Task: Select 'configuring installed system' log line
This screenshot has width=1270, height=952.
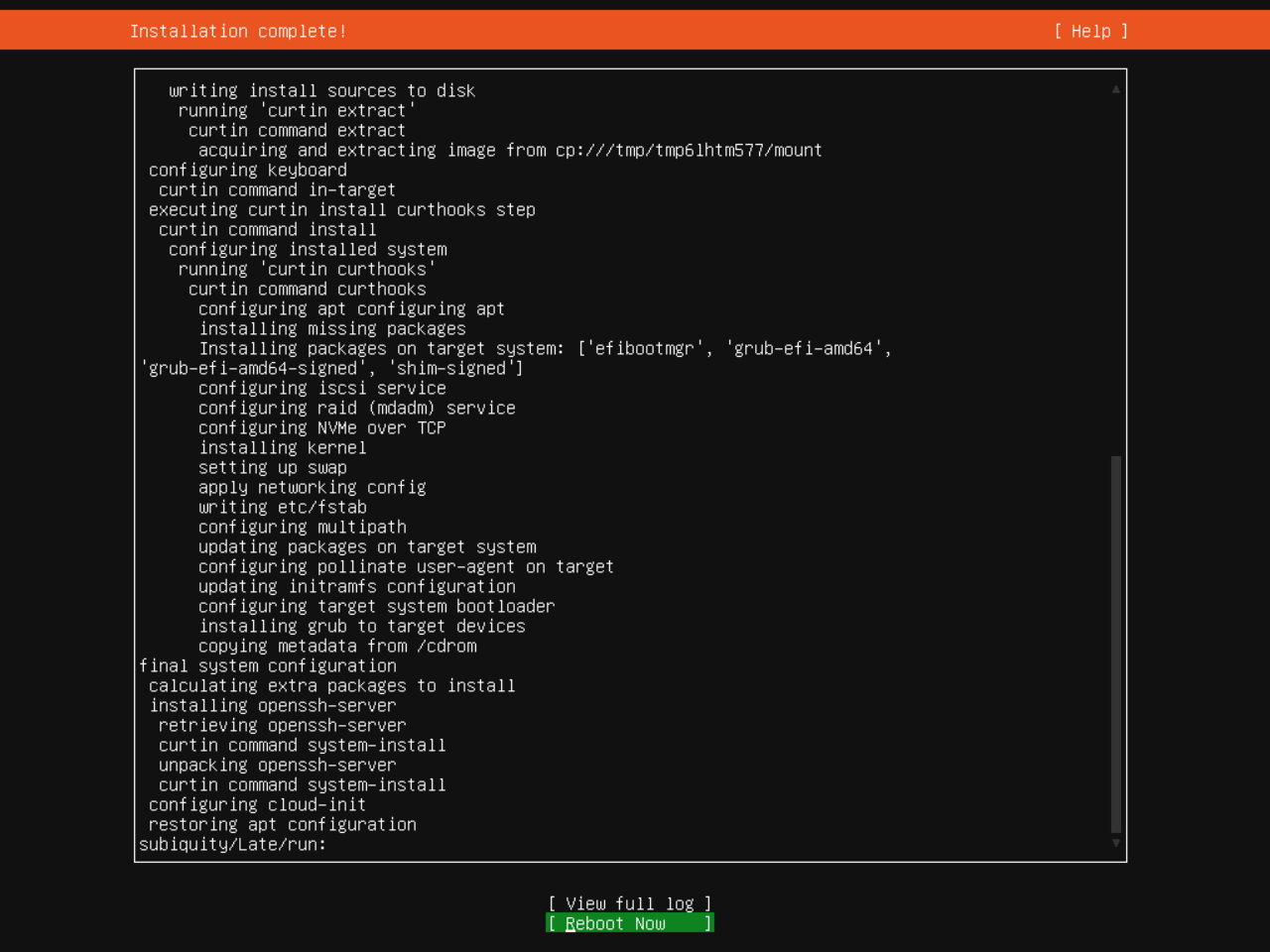Action: point(308,249)
